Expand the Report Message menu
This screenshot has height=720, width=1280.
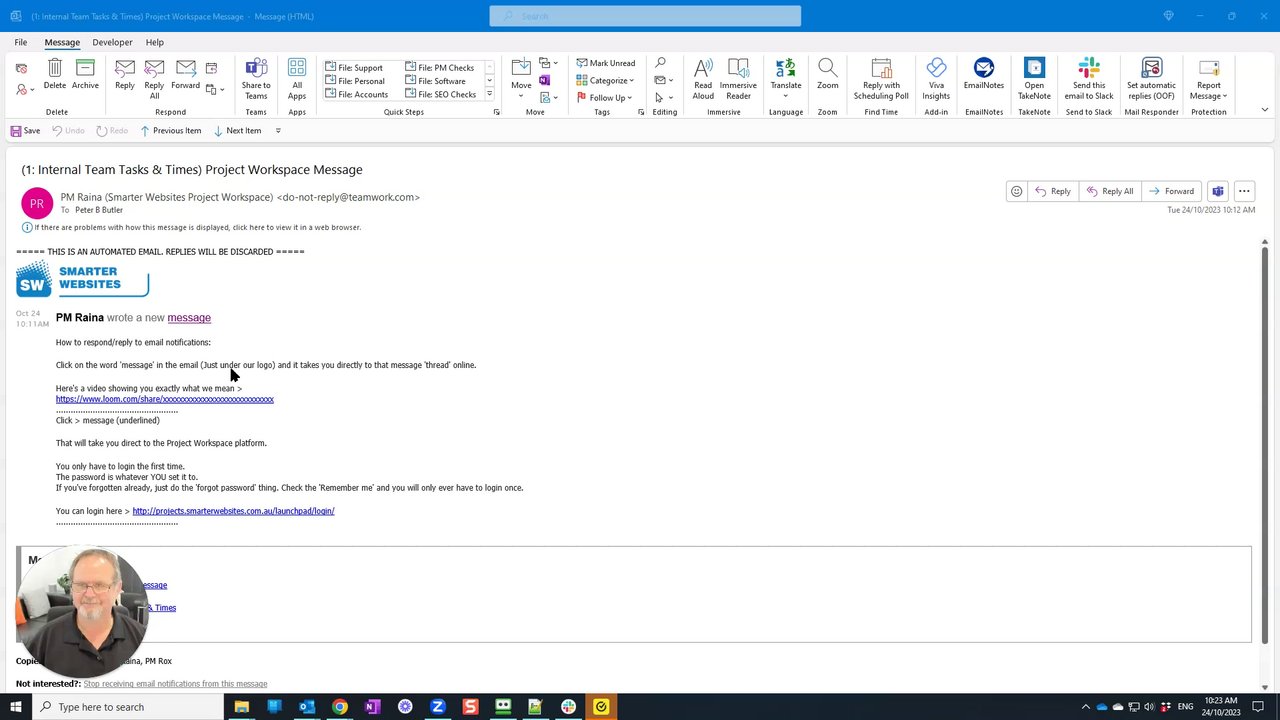1209,78
